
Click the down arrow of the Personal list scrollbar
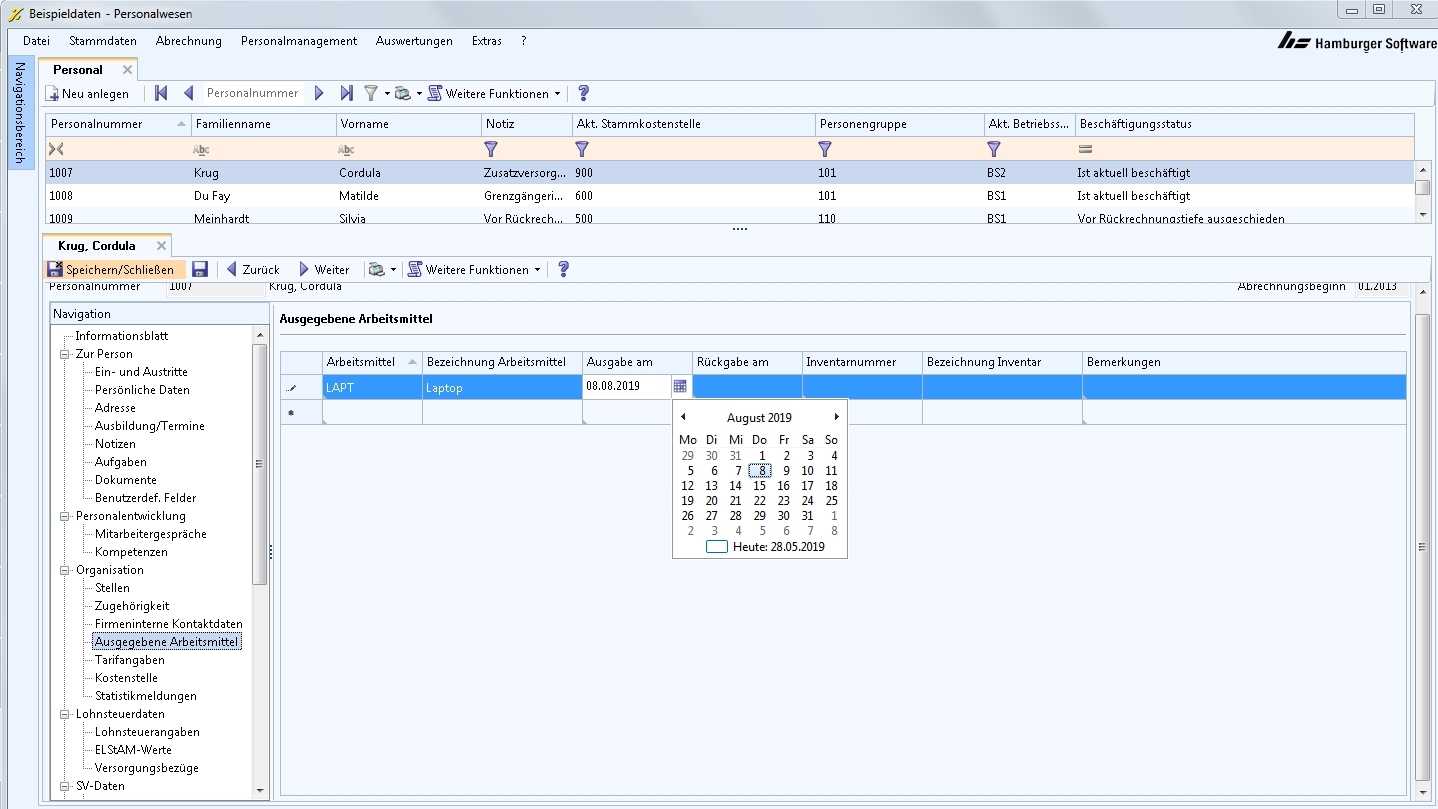point(1422,214)
